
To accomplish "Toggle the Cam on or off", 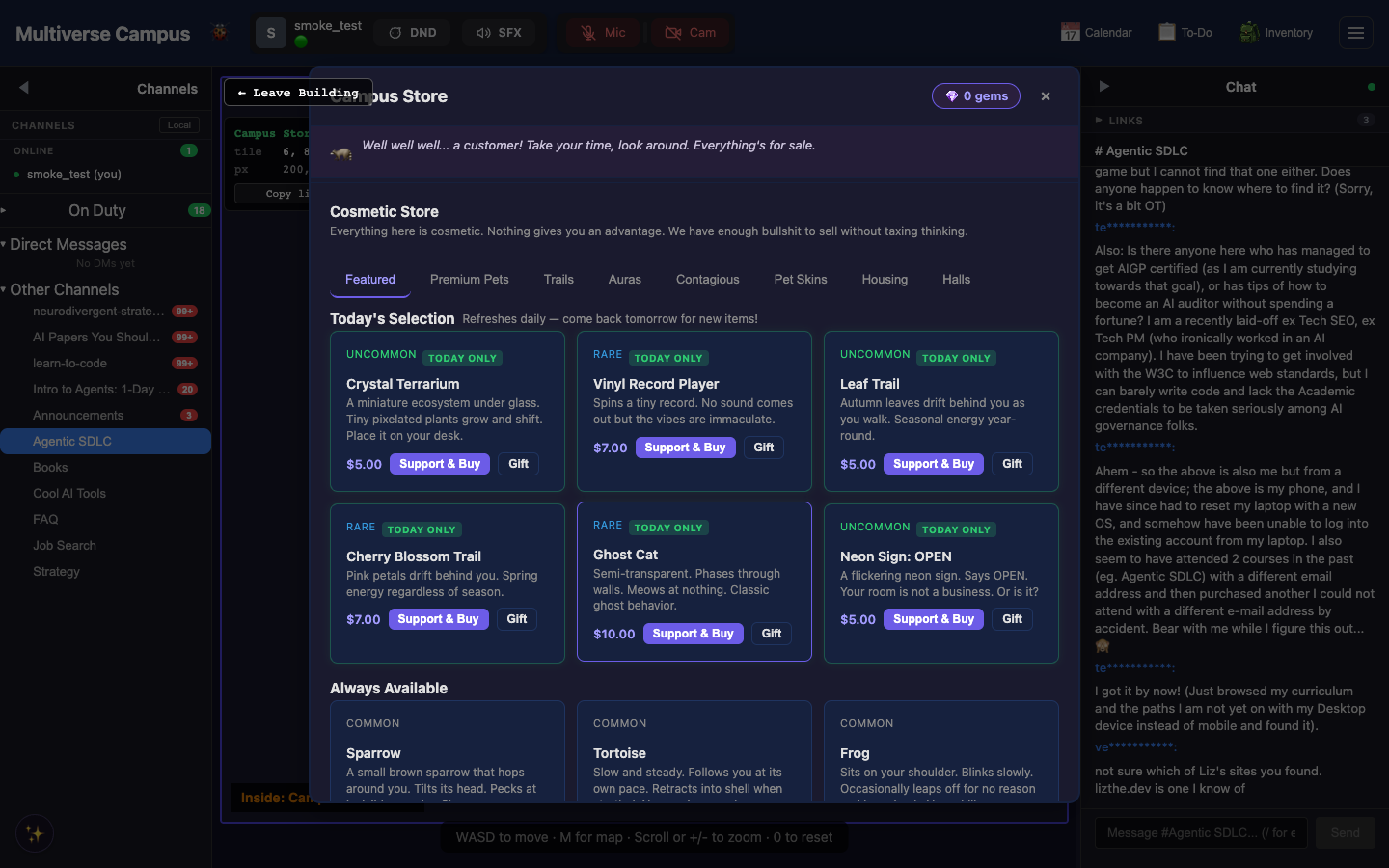I will [691, 33].
